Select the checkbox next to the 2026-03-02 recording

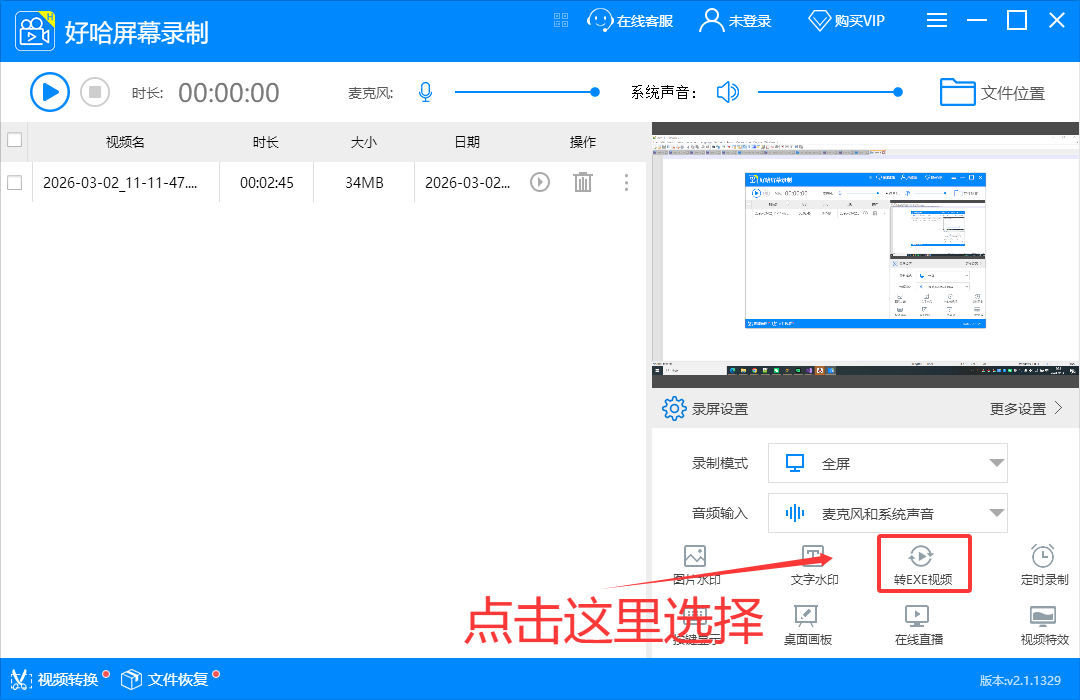(x=14, y=182)
